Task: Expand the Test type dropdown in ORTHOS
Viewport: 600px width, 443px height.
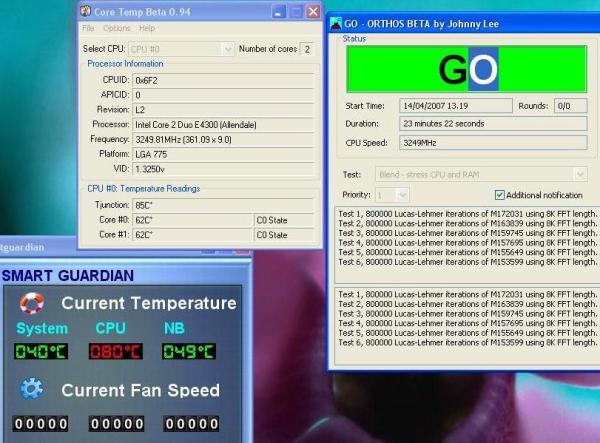Action: pyautogui.click(x=580, y=175)
